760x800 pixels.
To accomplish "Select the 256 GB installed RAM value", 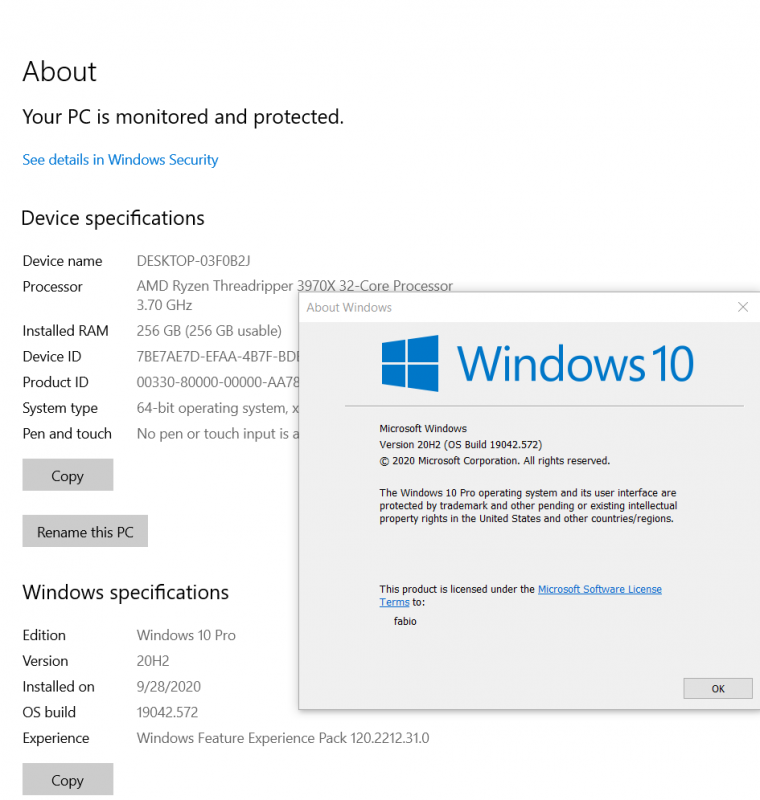I will [x=209, y=331].
